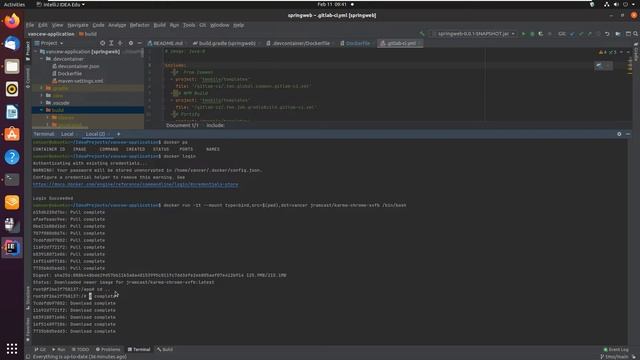
Task: Open the Git tool window tab
Action: [x=40, y=349]
